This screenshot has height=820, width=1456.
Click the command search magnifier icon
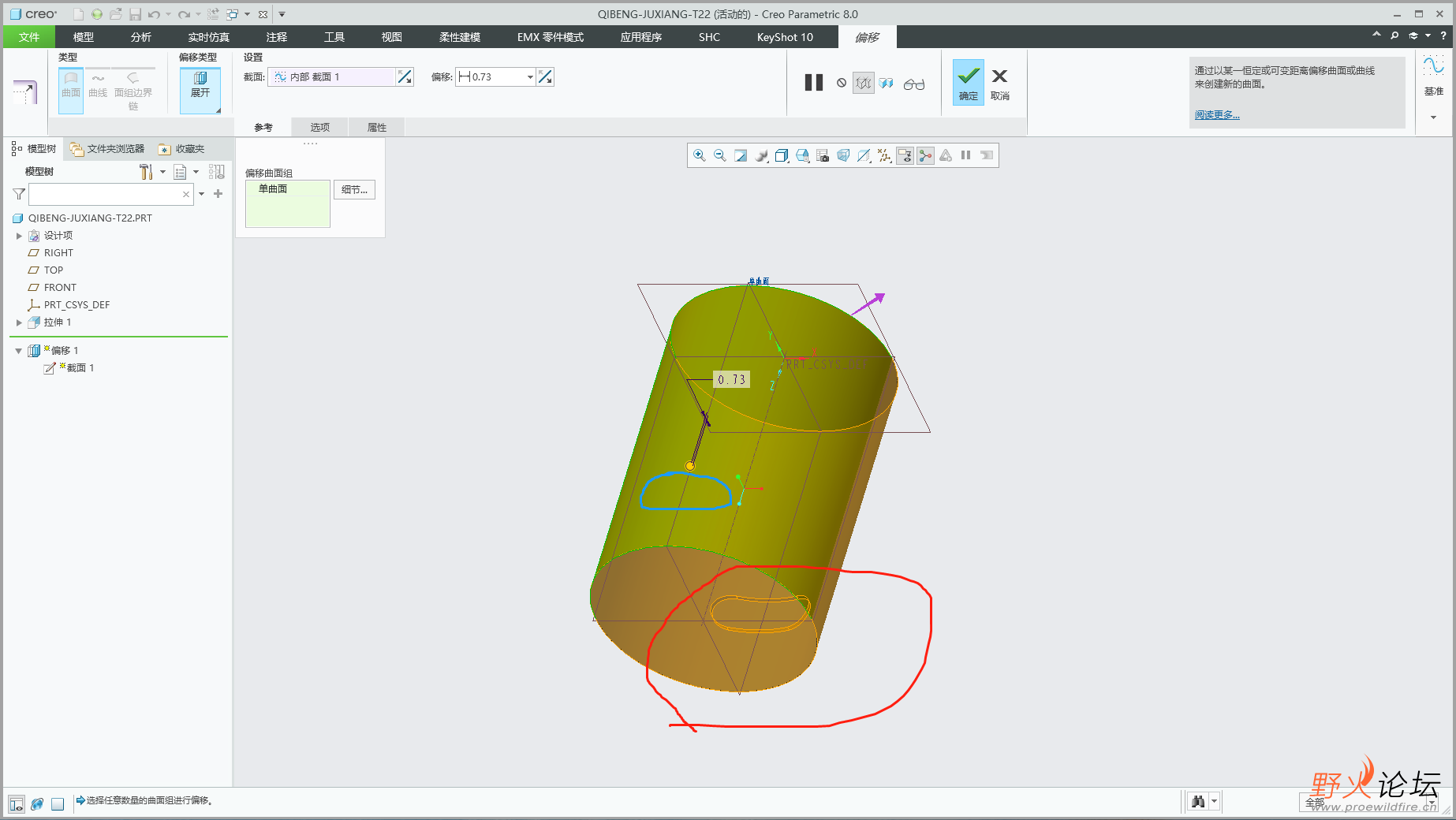1394,35
